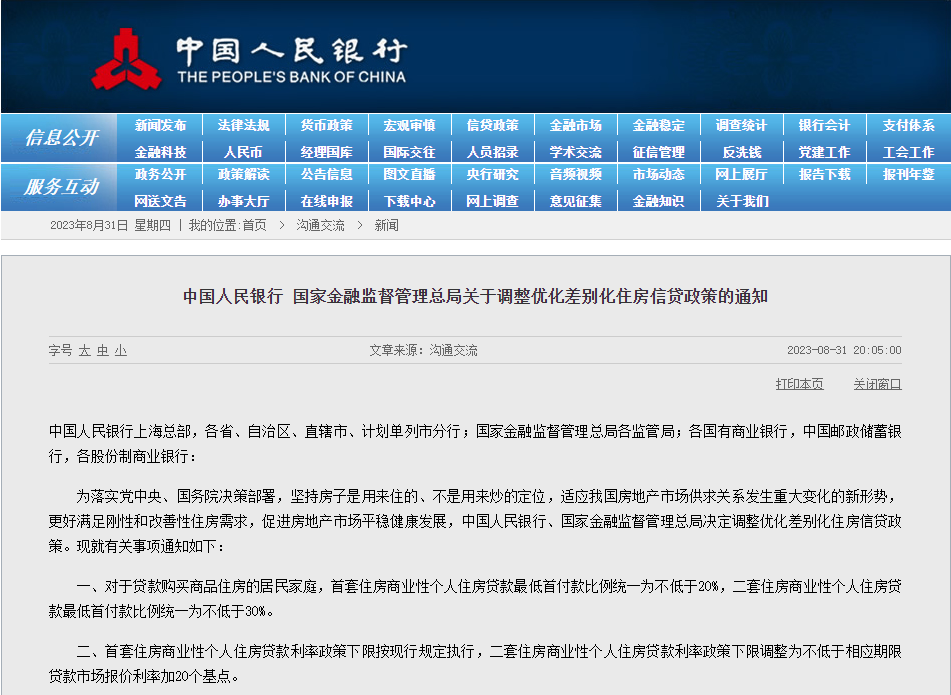Image resolution: width=951 pixels, height=695 pixels.
Task: Open 调查统计 menu item
Action: [x=741, y=126]
